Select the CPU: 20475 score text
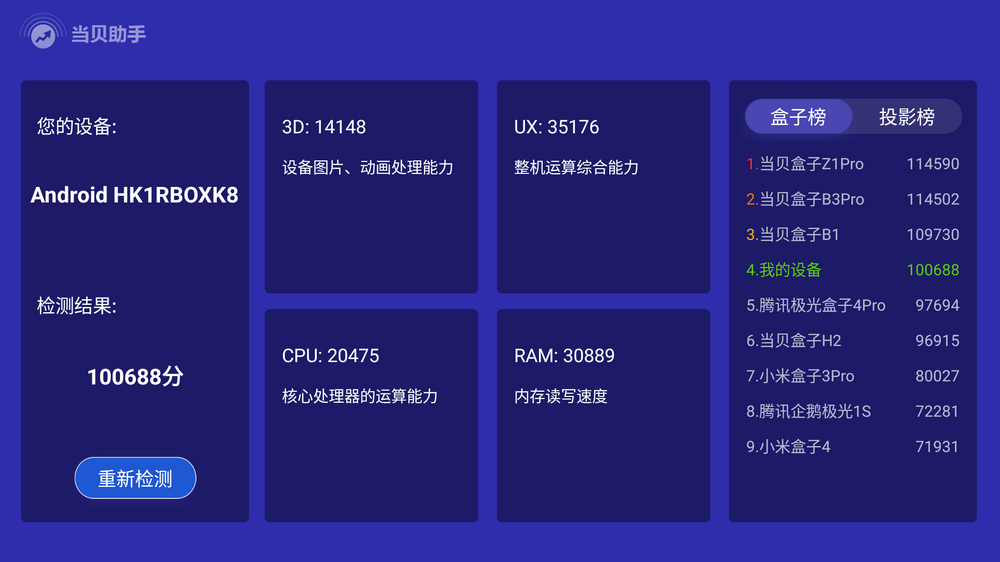Screen dimensions: 1000x562 click(330, 355)
